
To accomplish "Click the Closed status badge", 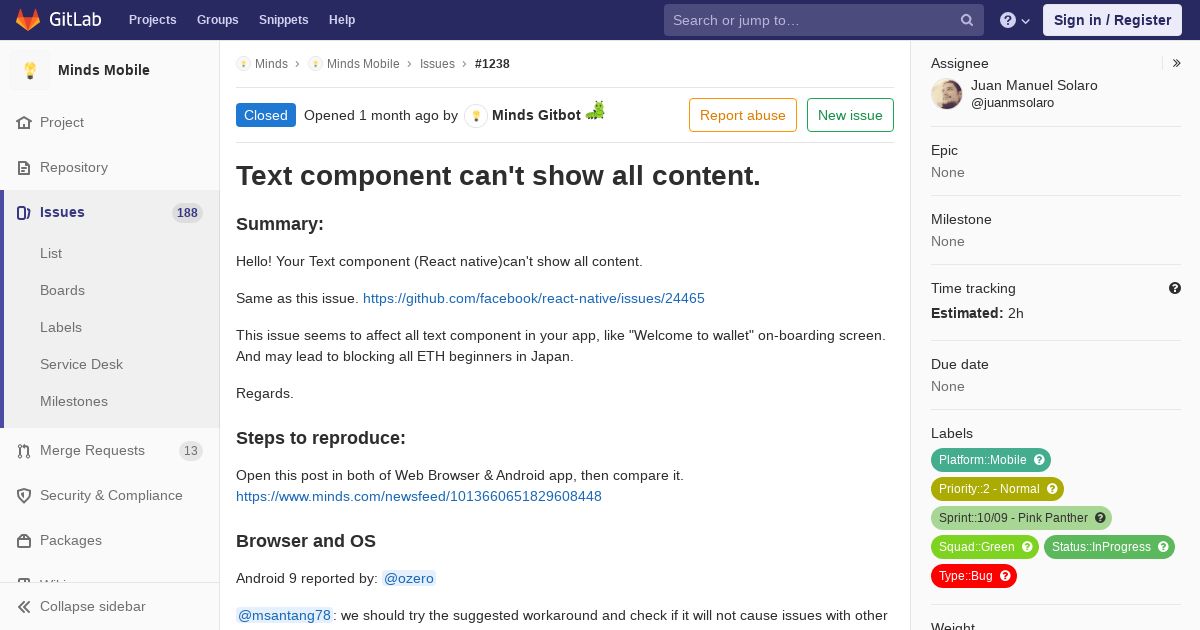I will coord(266,115).
